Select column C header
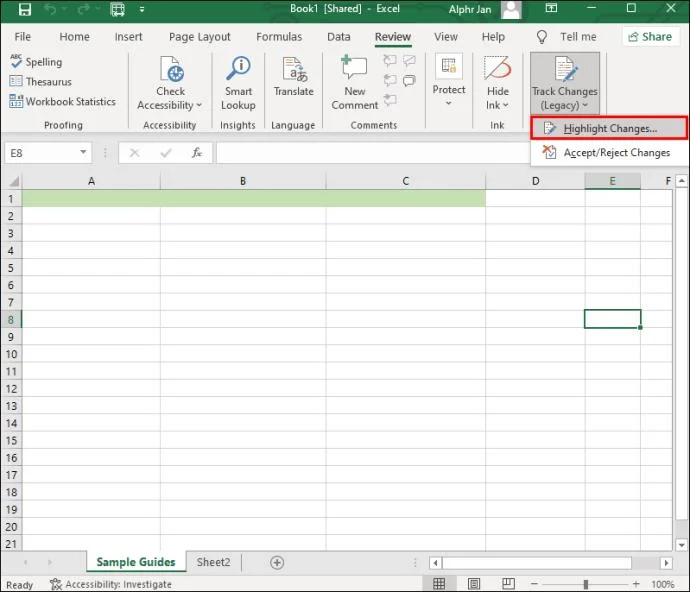This screenshot has width=690, height=592. (406, 181)
